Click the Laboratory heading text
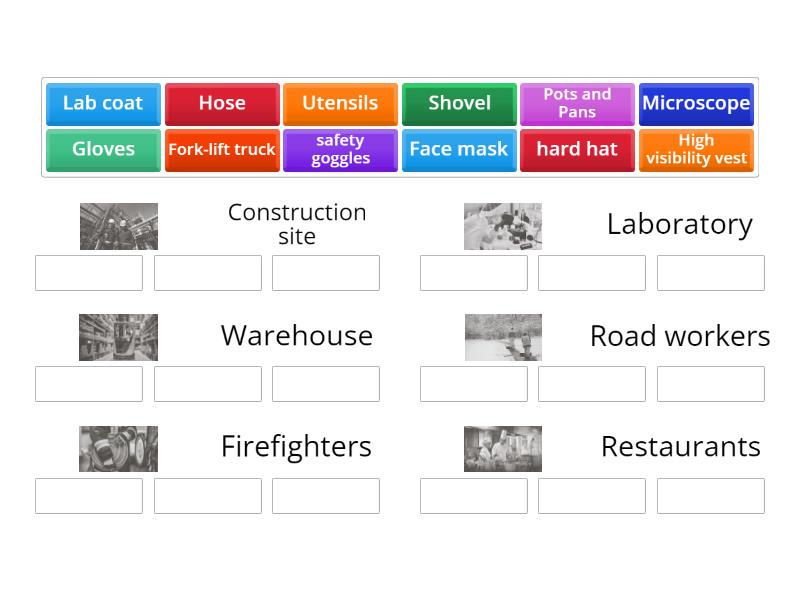The height and width of the screenshot is (600, 800). (x=680, y=224)
